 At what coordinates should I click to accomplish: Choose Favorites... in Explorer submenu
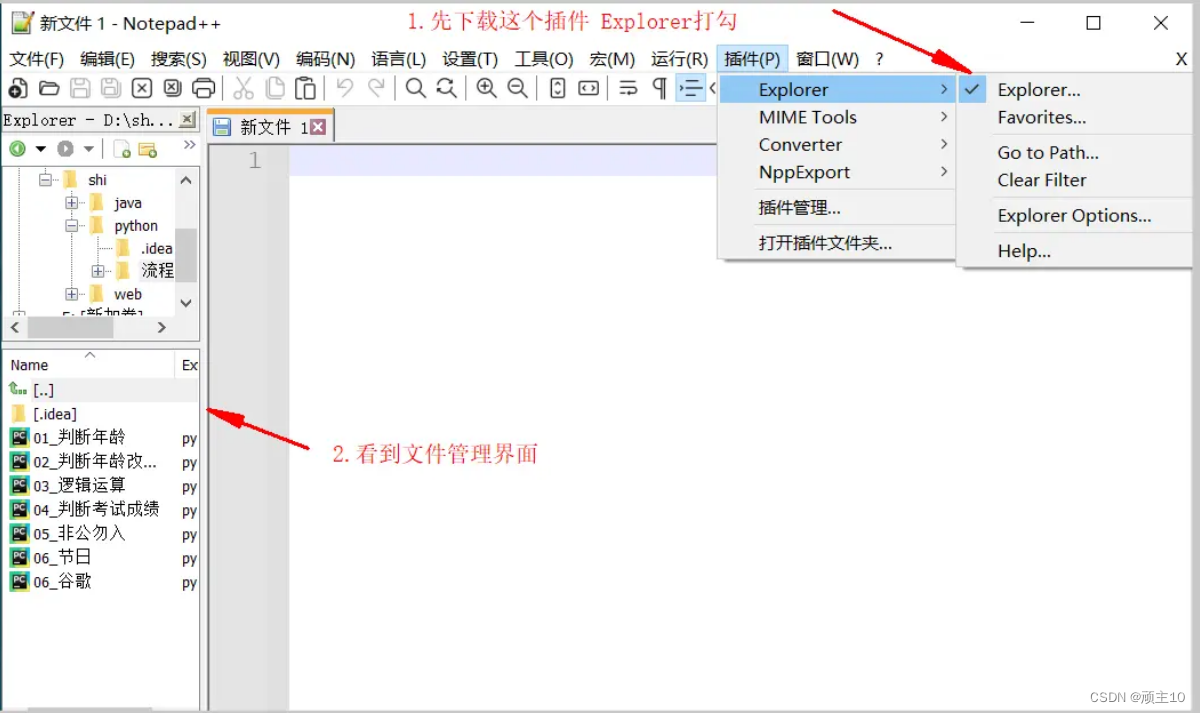point(1073,117)
